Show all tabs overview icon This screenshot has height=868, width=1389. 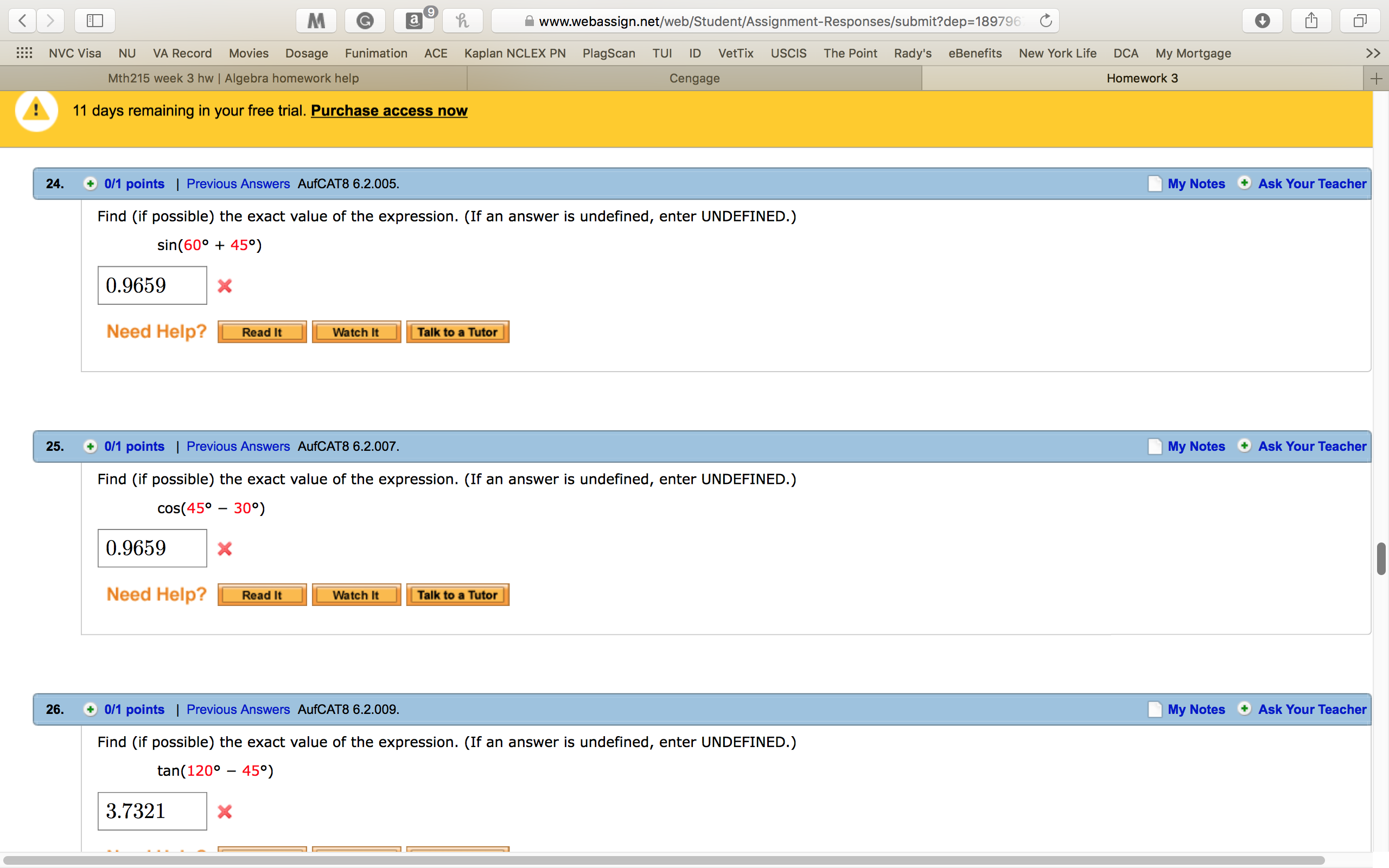click(x=1360, y=21)
